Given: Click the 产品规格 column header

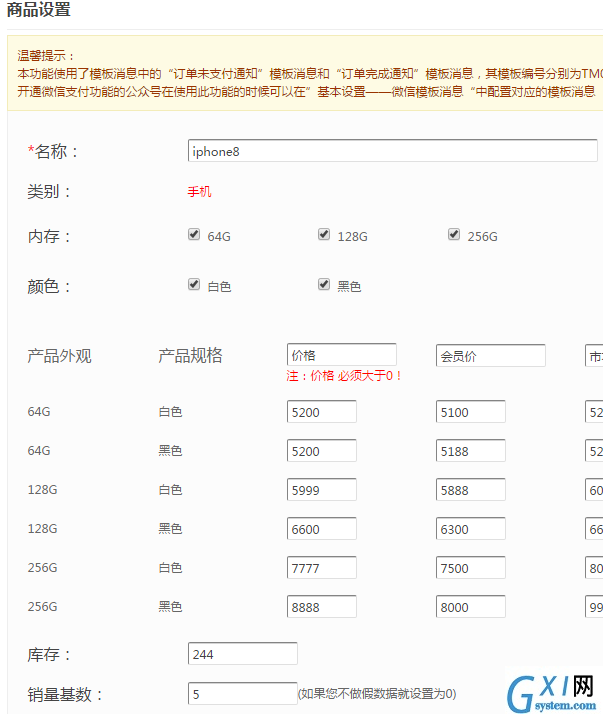Looking at the screenshot, I should coord(190,355).
